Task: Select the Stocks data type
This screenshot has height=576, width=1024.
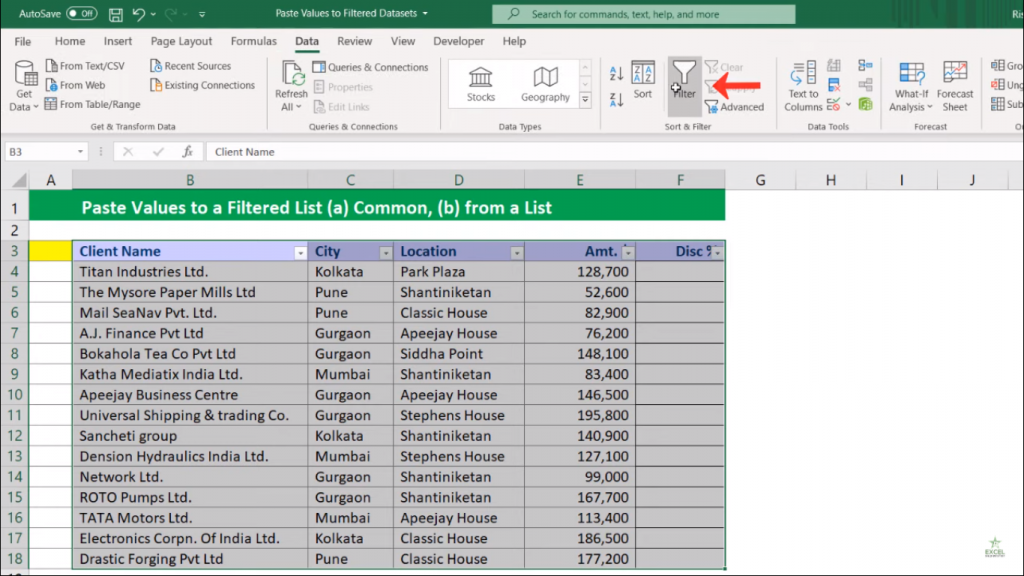Action: (481, 84)
